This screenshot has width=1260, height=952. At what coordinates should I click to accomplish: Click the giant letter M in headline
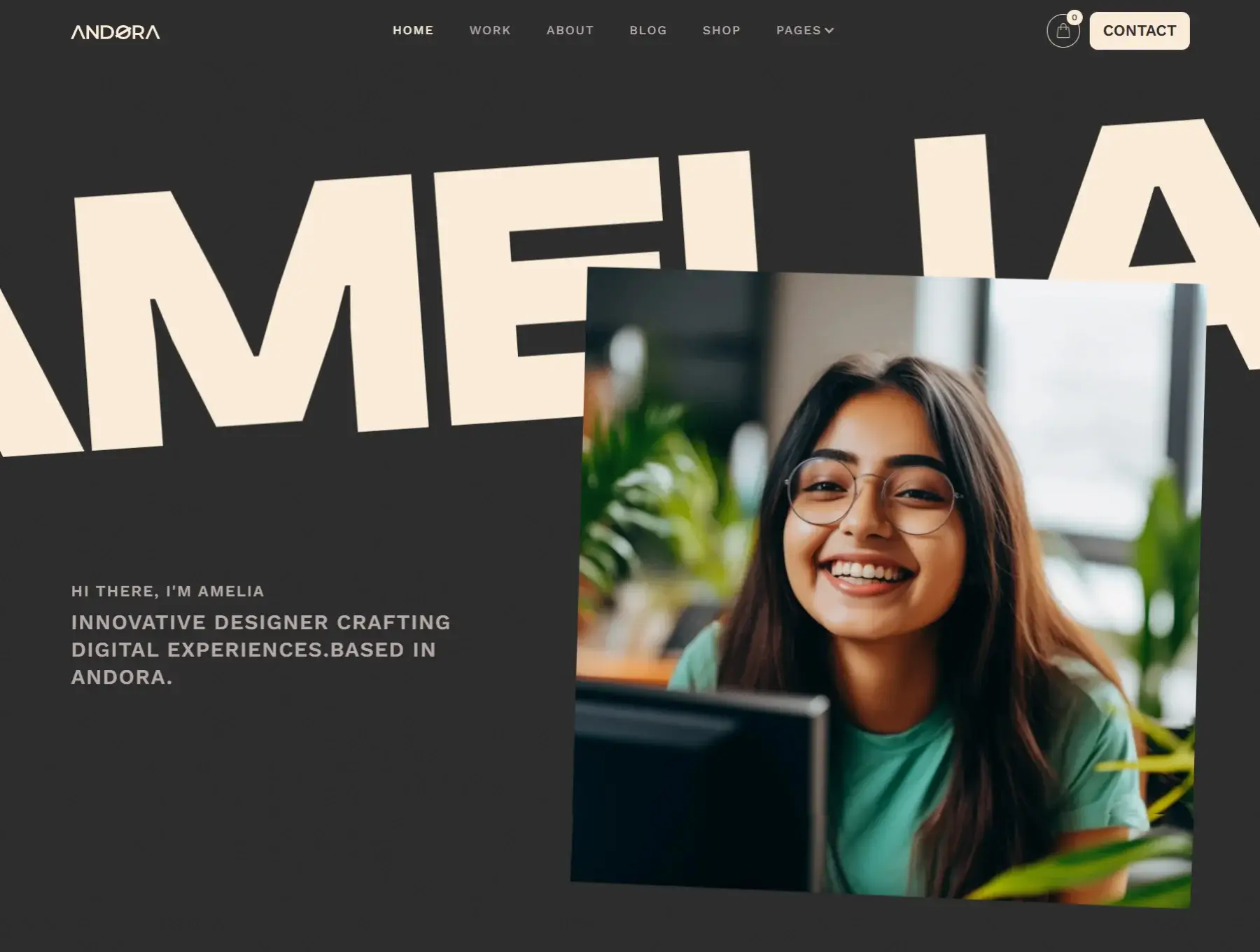coord(251,315)
